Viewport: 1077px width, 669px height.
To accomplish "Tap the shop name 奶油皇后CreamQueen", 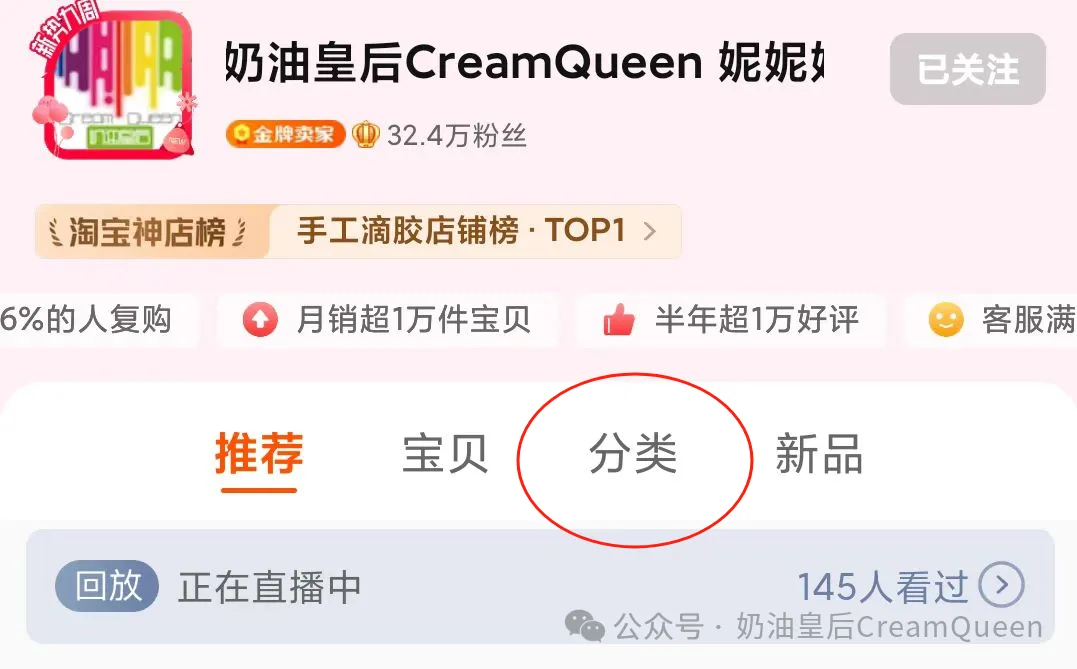I will (463, 63).
